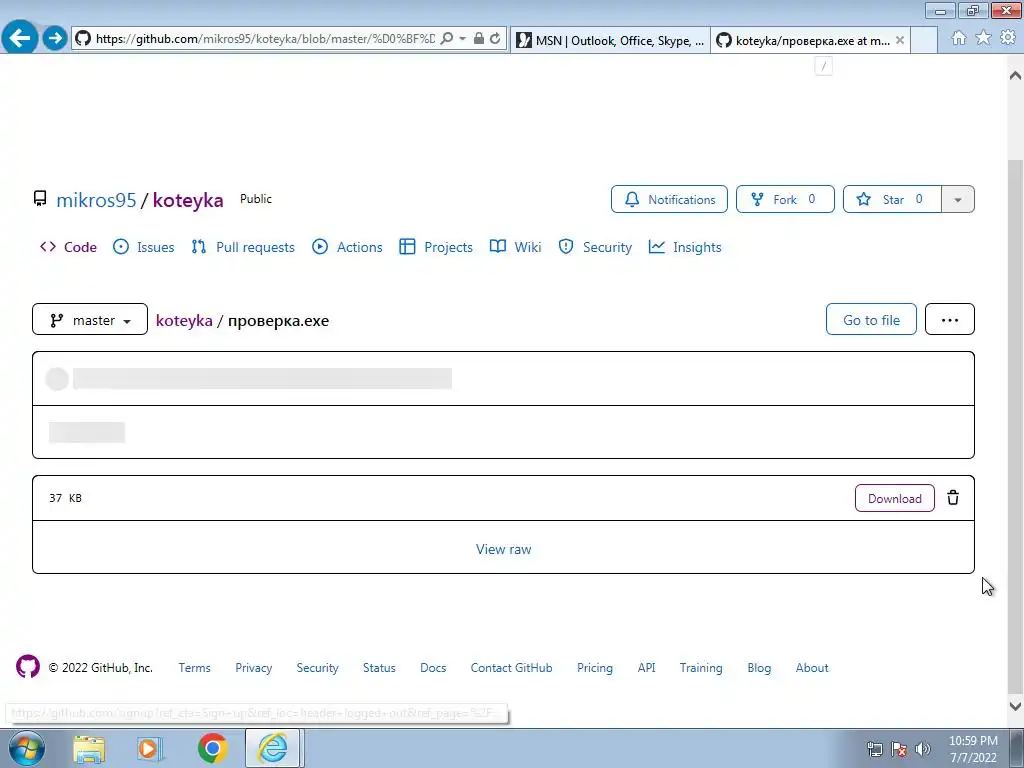1024x768 pixels.
Task: Go back with the browser back arrow
Action: pyautogui.click(x=20, y=37)
